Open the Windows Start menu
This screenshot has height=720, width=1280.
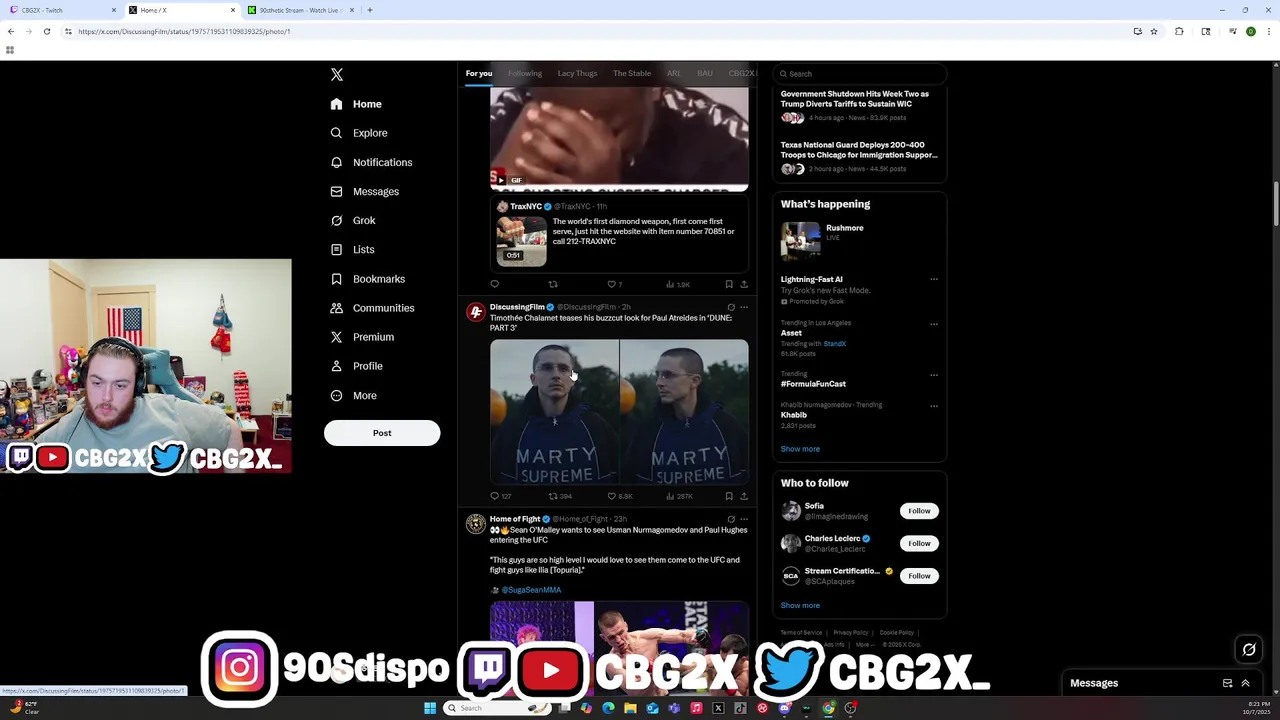click(430, 708)
